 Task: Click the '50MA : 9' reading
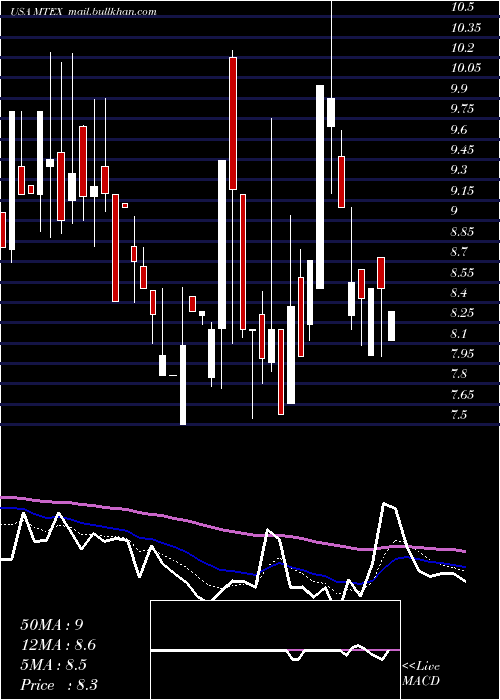point(52,625)
